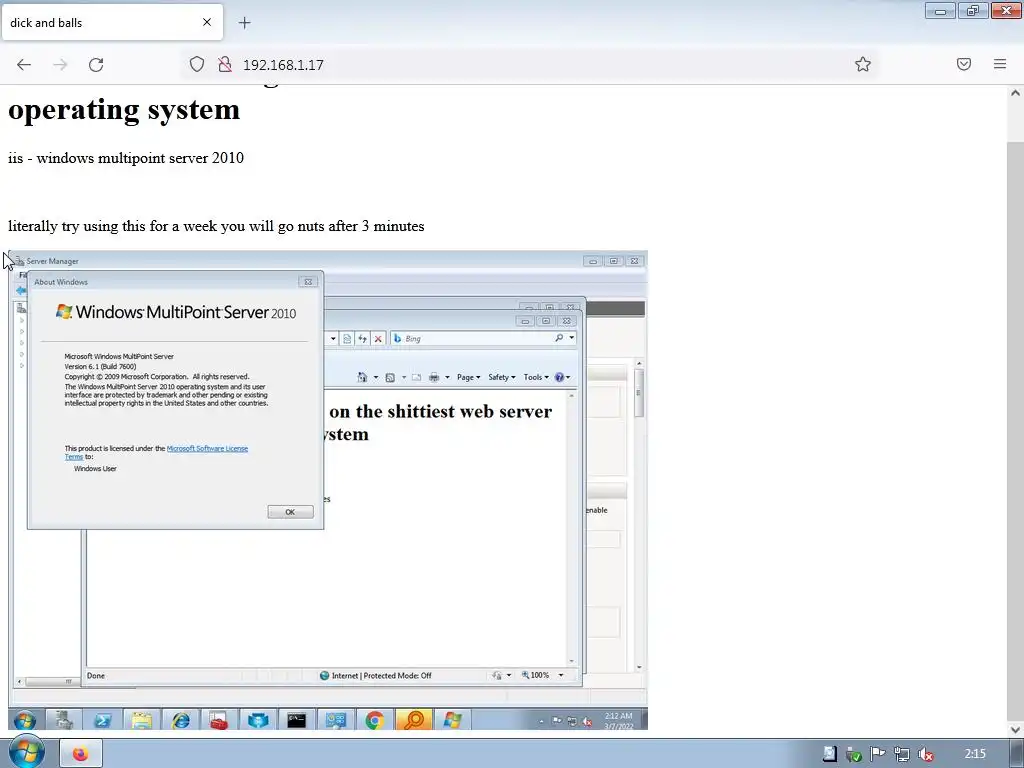
Task: Click the Command Prompt icon on embedded taskbar
Action: pyautogui.click(x=297, y=720)
